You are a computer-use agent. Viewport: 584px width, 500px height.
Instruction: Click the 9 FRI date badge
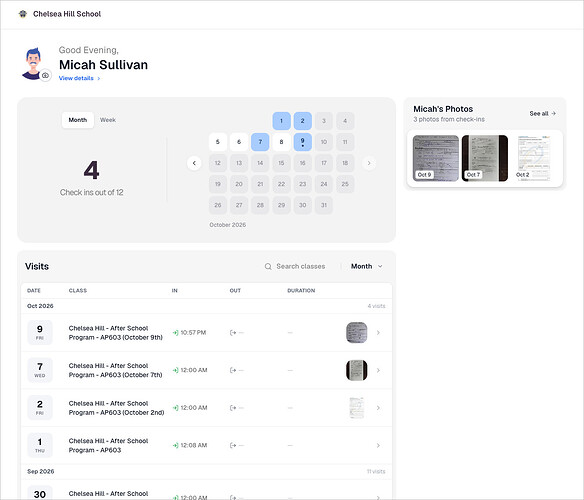pos(40,333)
